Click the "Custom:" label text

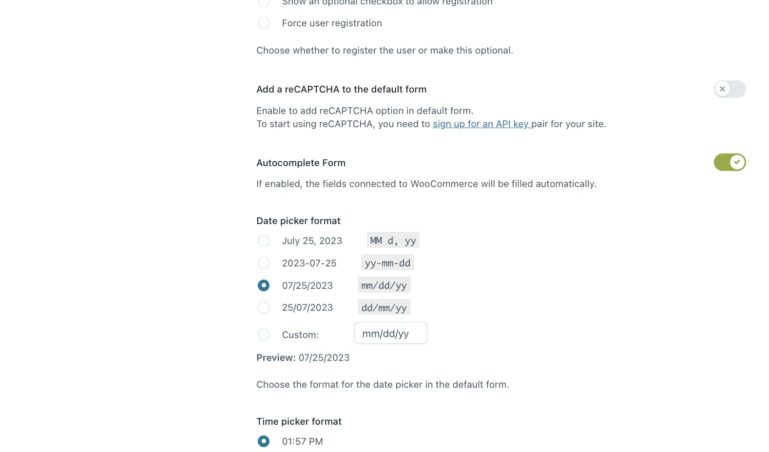pyautogui.click(x=300, y=335)
